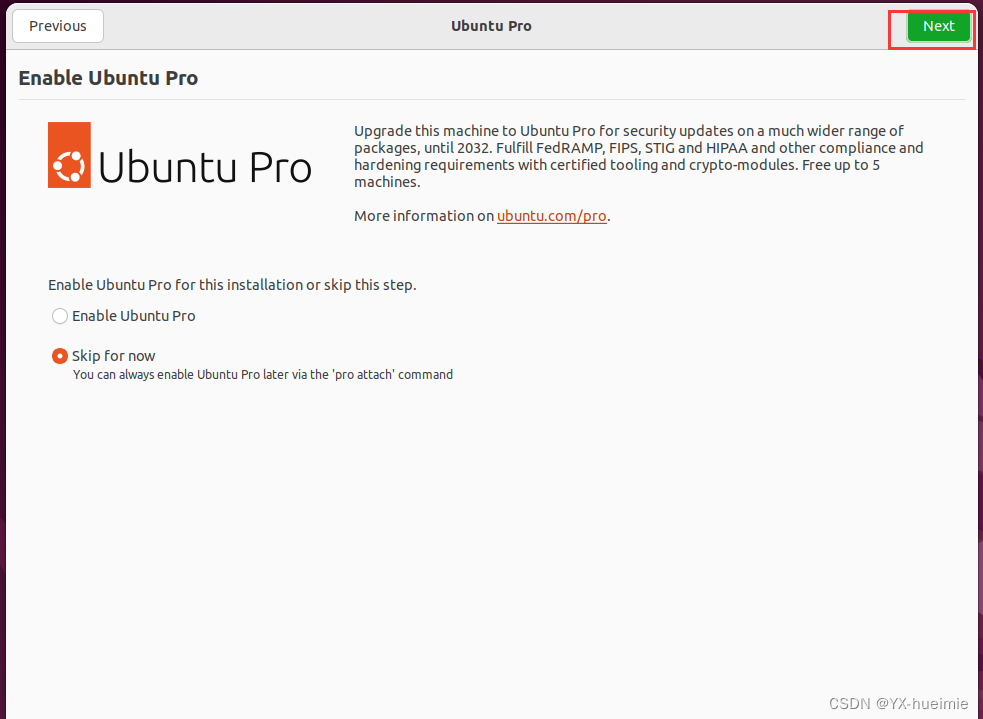Select the orange Ubuntu Pro square graphic
The height and width of the screenshot is (719, 983).
pyautogui.click(x=68, y=155)
